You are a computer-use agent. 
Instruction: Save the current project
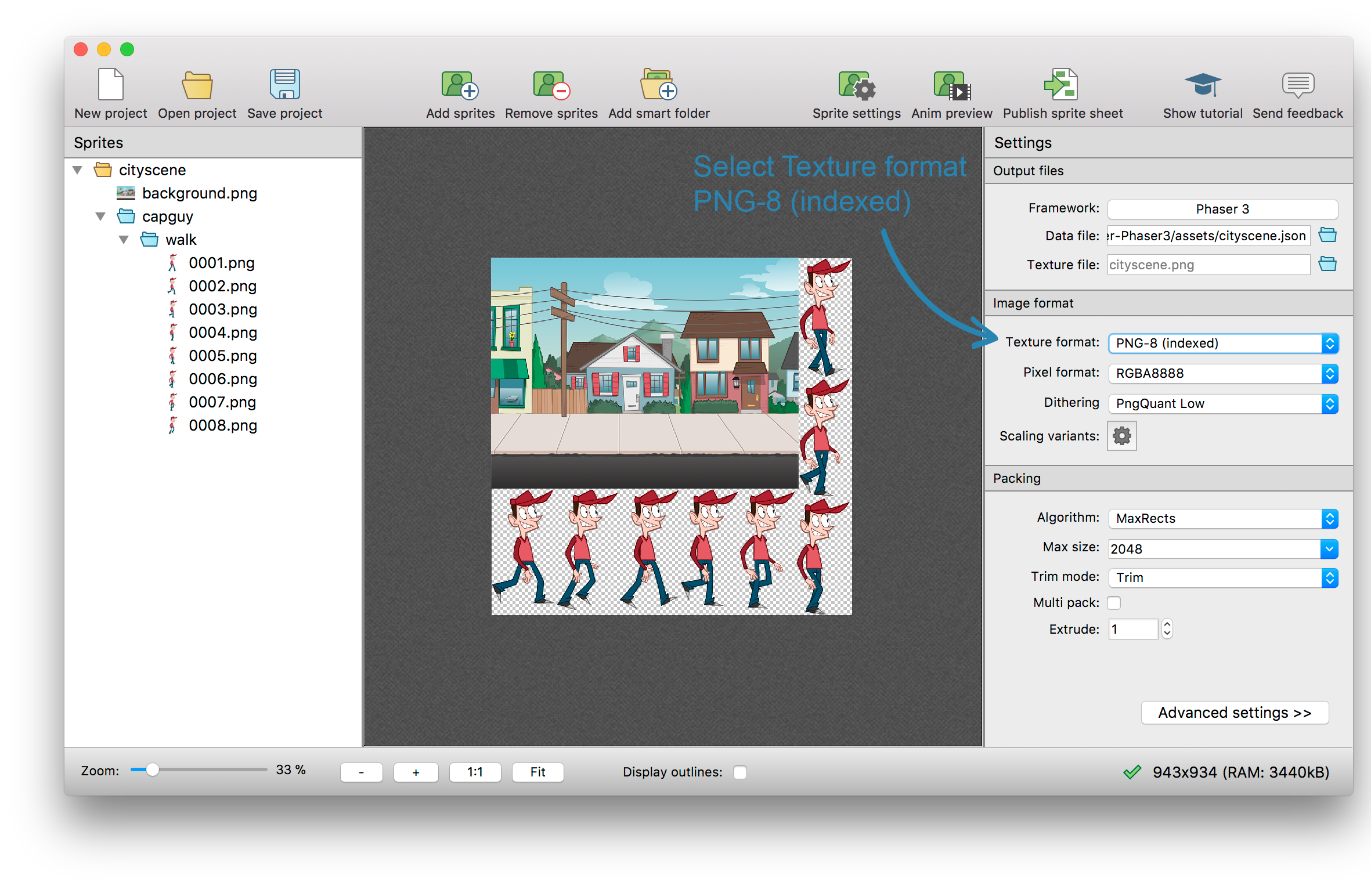[284, 92]
